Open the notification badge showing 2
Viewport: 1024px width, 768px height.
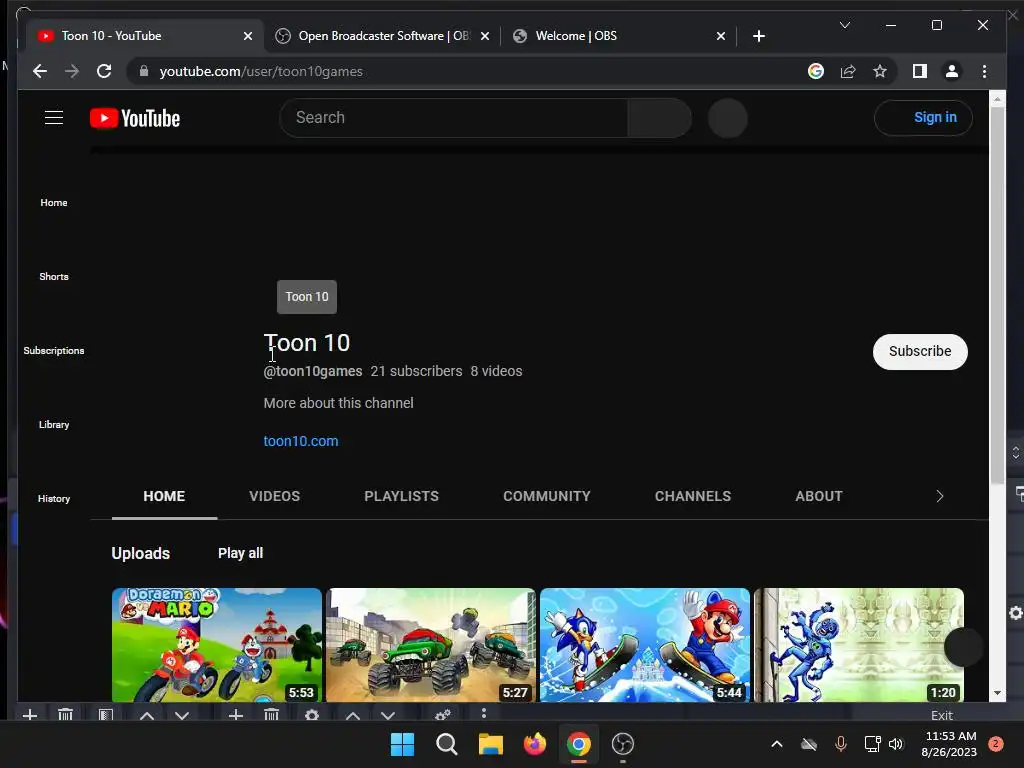point(995,744)
